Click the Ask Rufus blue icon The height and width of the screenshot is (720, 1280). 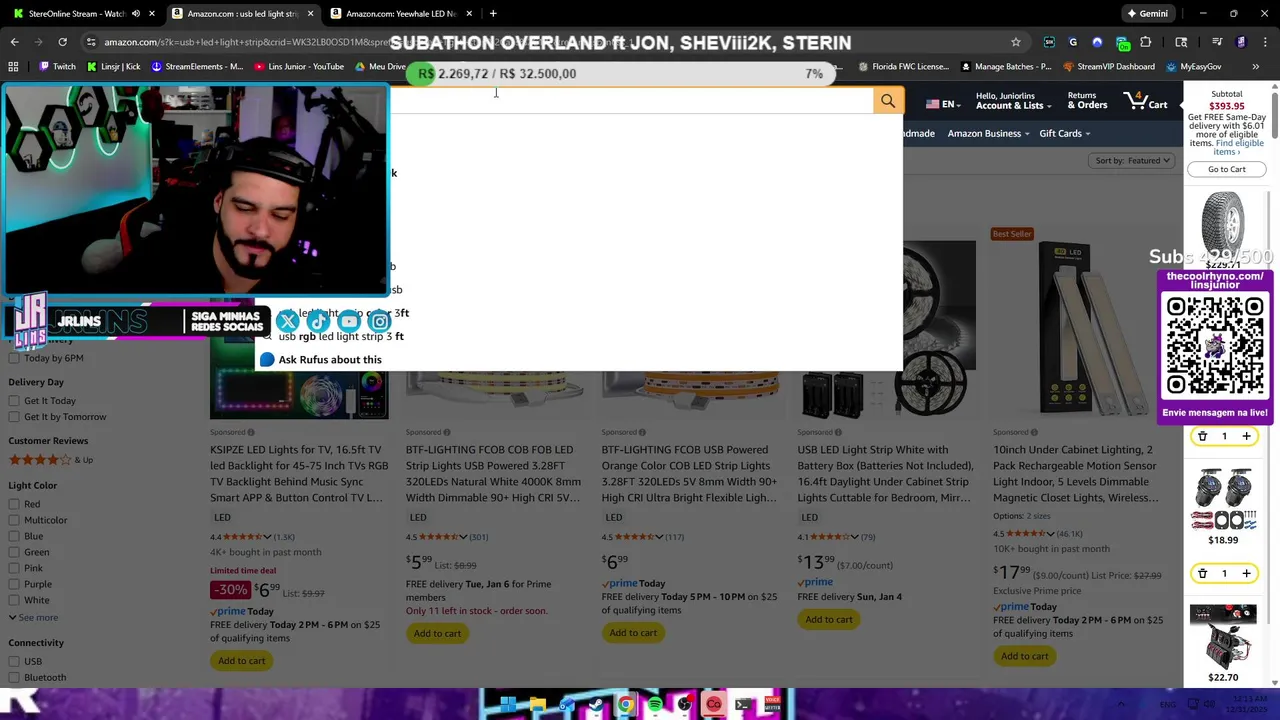(267, 360)
